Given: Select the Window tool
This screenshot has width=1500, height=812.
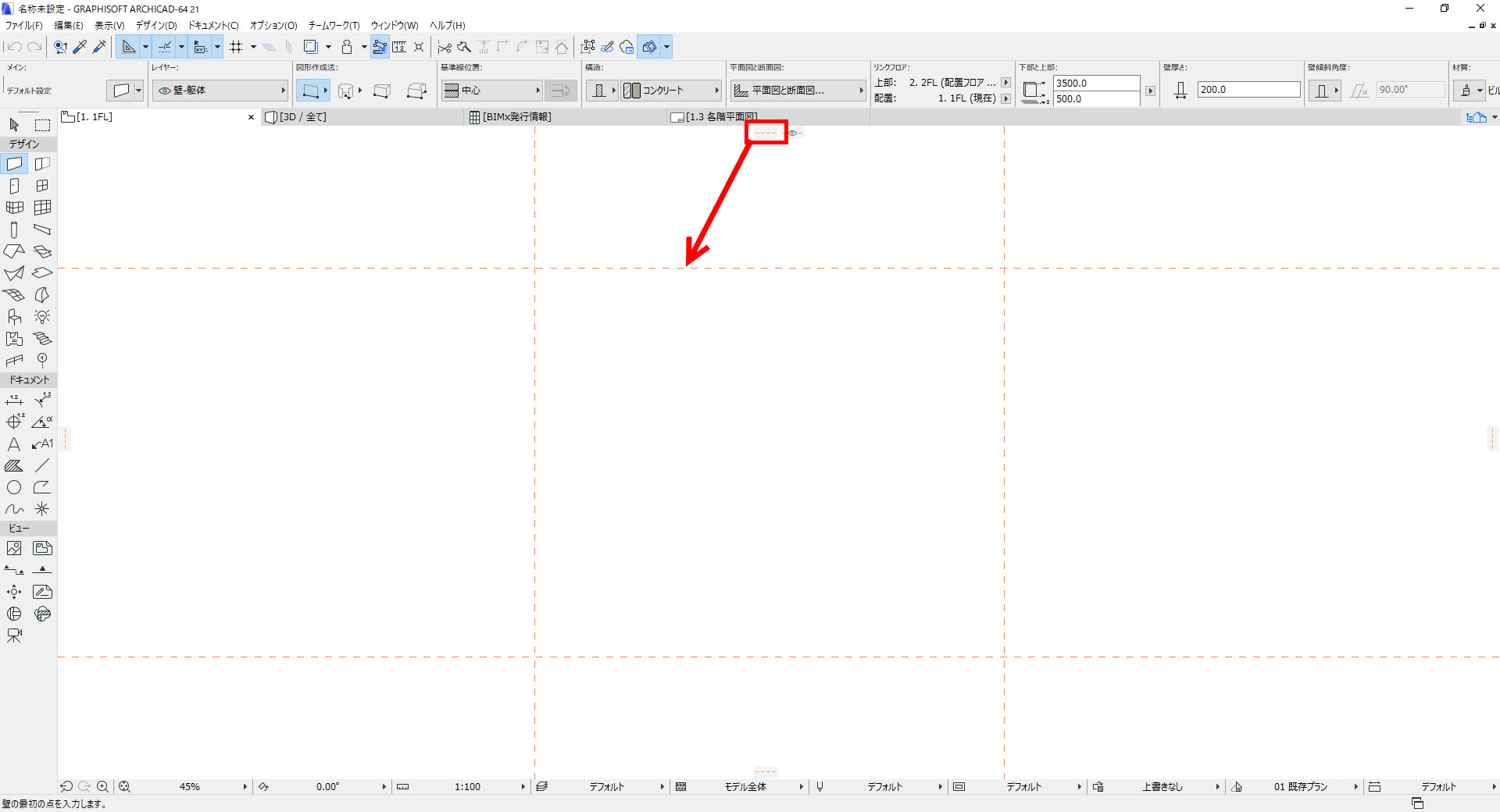Looking at the screenshot, I should pos(42,186).
